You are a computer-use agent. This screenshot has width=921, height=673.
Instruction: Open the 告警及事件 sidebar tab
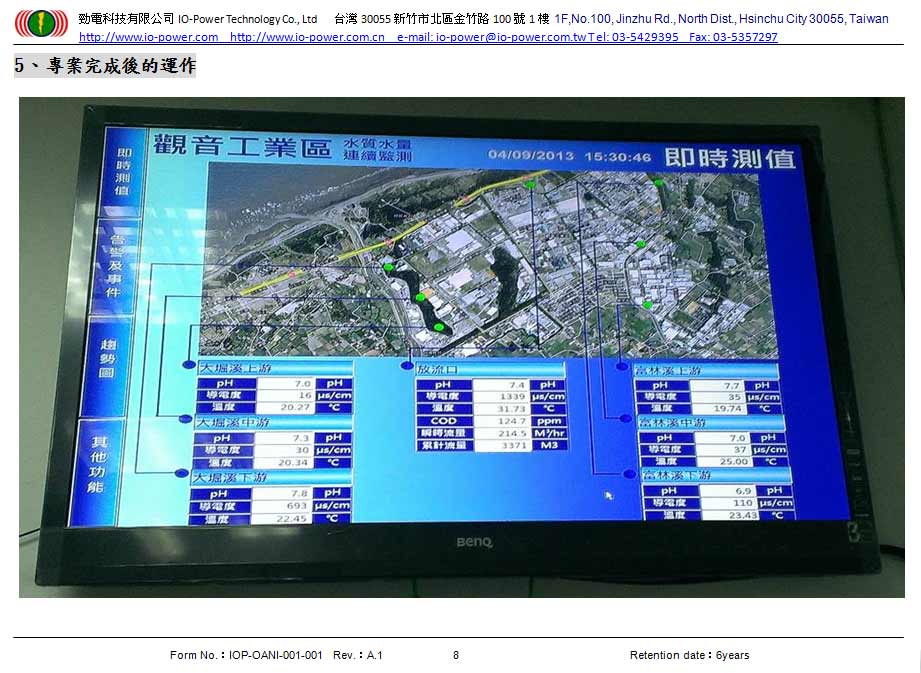click(116, 265)
